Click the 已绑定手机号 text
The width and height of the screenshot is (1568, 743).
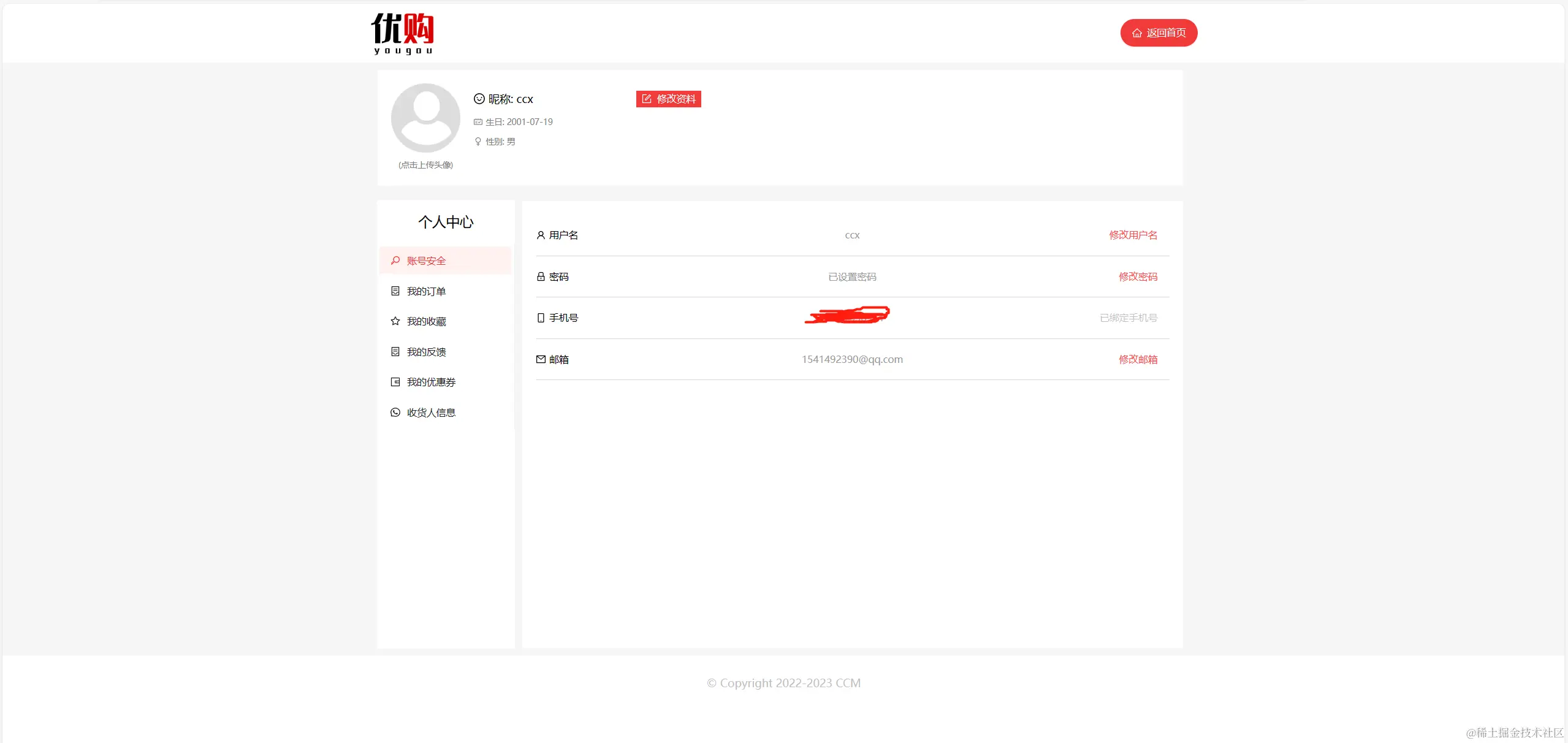(x=1128, y=318)
